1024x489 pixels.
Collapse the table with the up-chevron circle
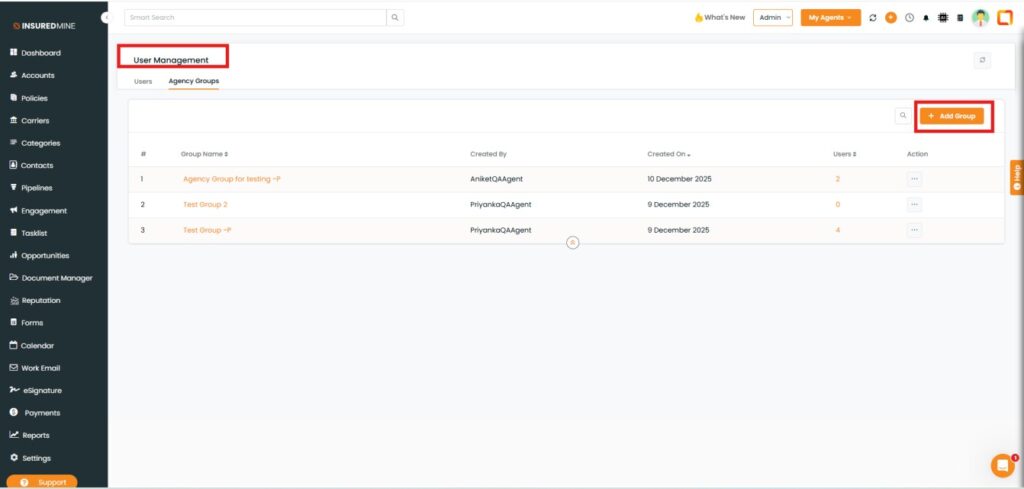pos(573,242)
